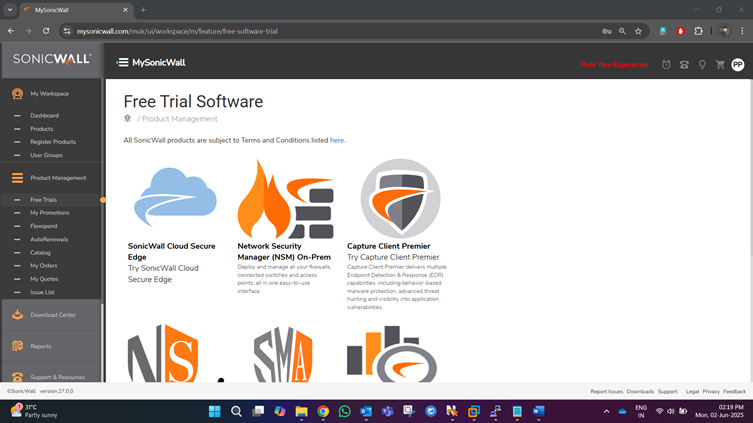Image resolution: width=753 pixels, height=423 pixels.
Task: Open a new browser tab
Action: (x=143, y=10)
